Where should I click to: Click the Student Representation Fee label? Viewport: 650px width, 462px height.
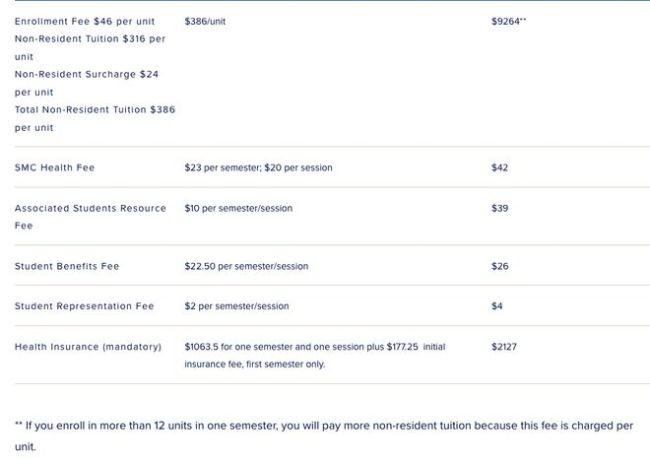[x=84, y=306]
